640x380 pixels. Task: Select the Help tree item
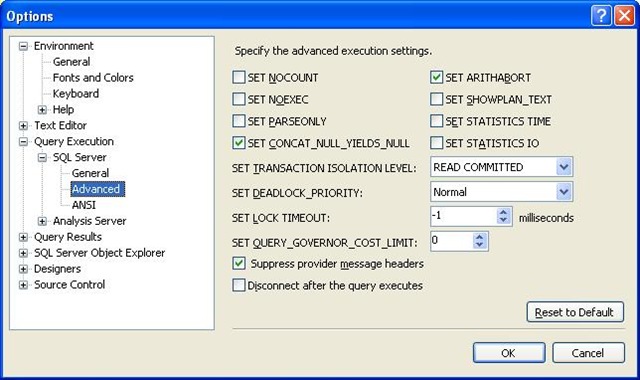63,109
